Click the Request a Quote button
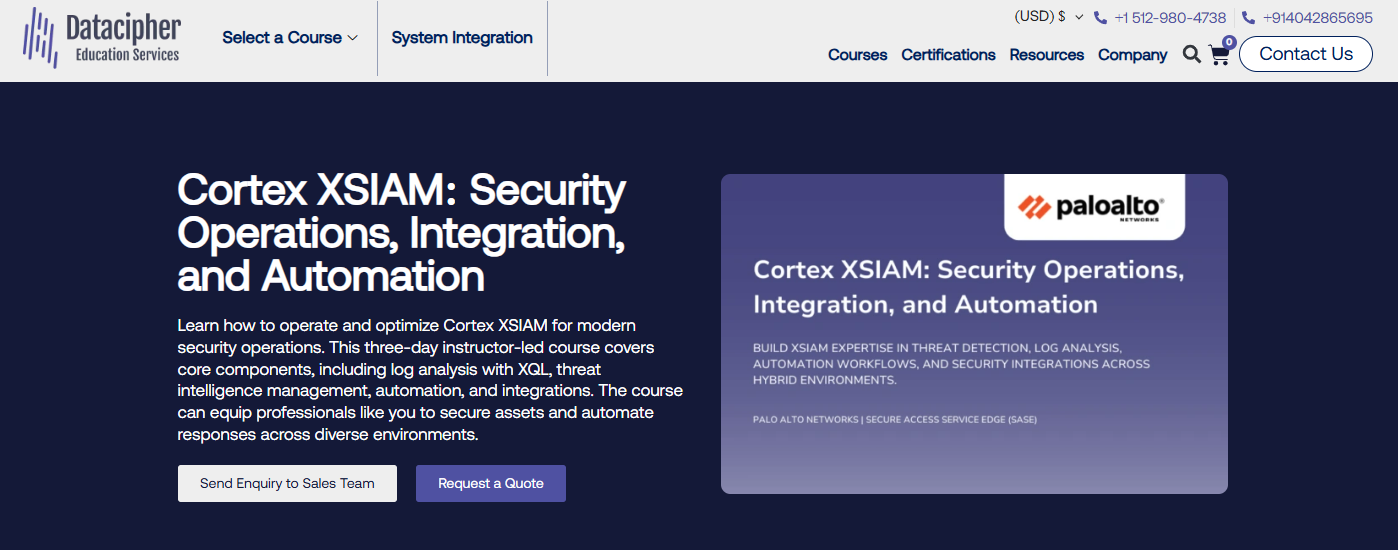 point(491,483)
